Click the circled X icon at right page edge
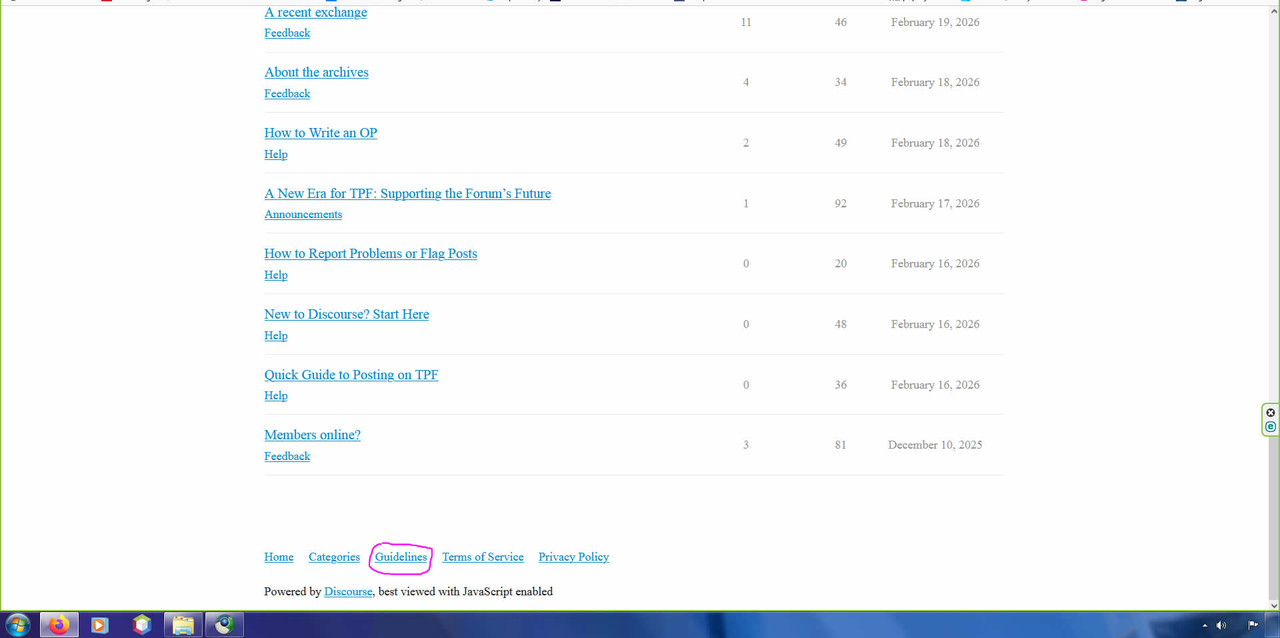The height and width of the screenshot is (638, 1280). point(1271,412)
